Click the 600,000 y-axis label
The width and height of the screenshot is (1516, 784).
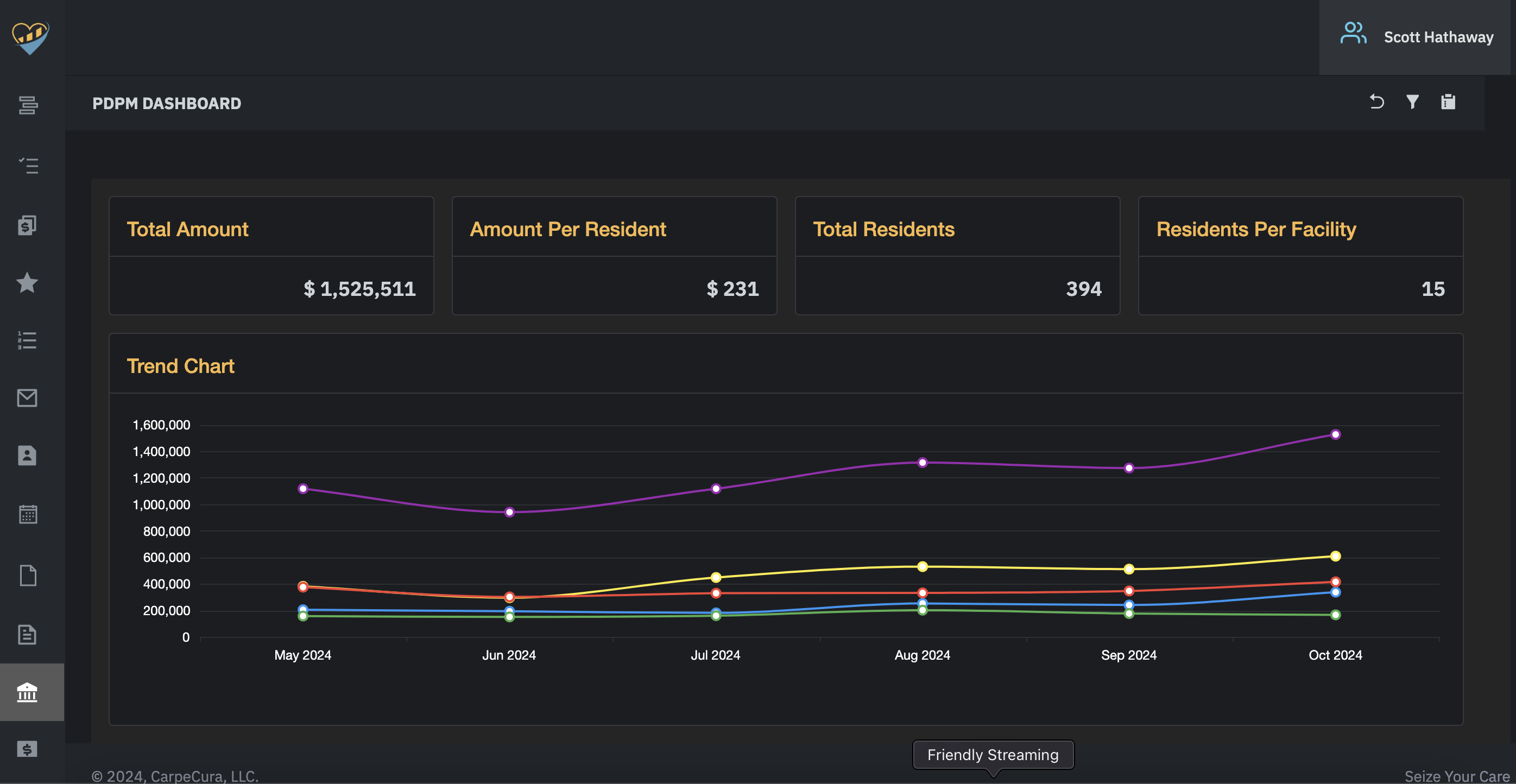pyautogui.click(x=167, y=558)
